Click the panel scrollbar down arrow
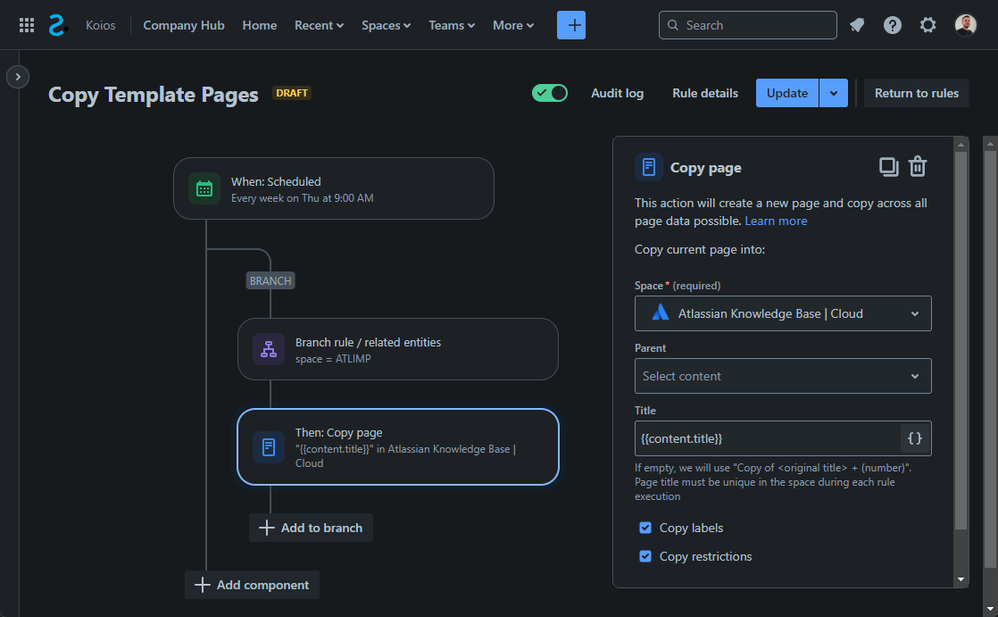 point(960,579)
